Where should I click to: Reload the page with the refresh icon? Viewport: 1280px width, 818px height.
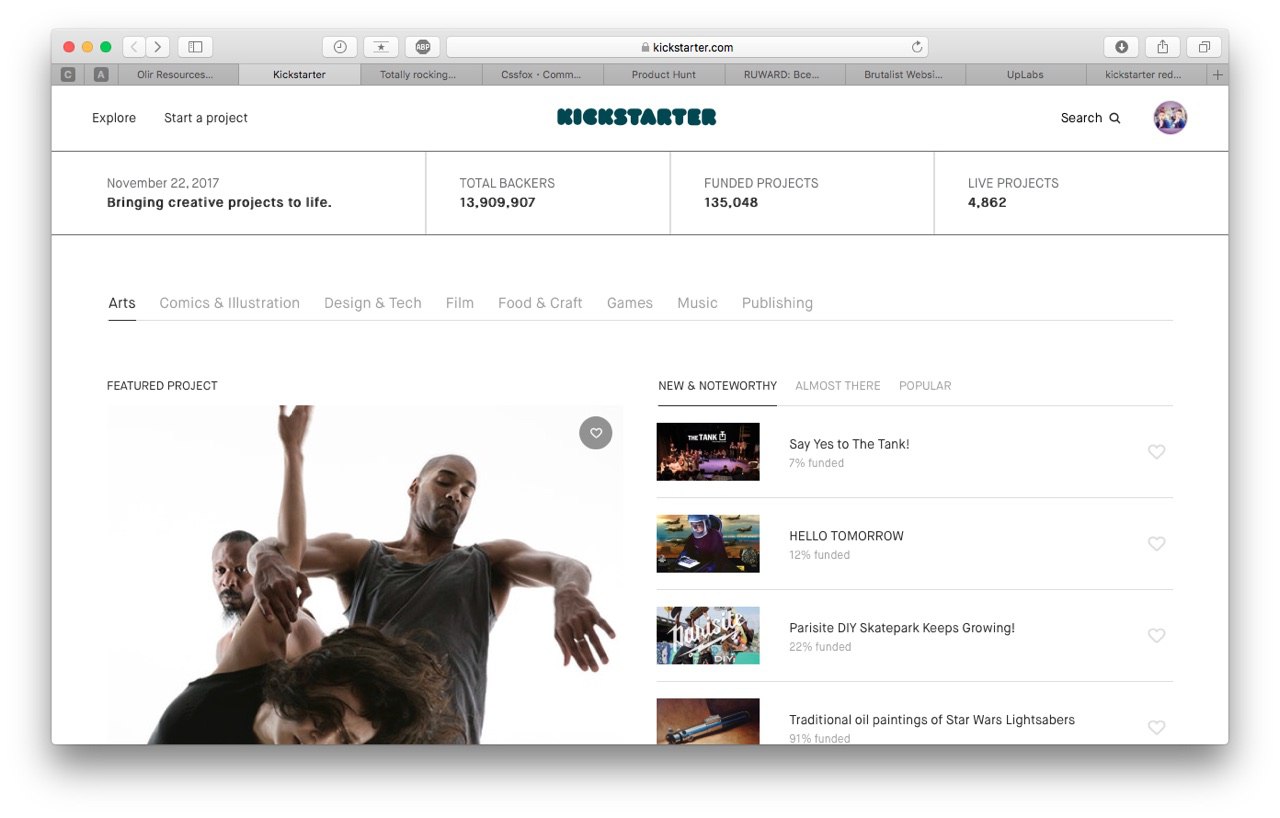pyautogui.click(x=917, y=47)
